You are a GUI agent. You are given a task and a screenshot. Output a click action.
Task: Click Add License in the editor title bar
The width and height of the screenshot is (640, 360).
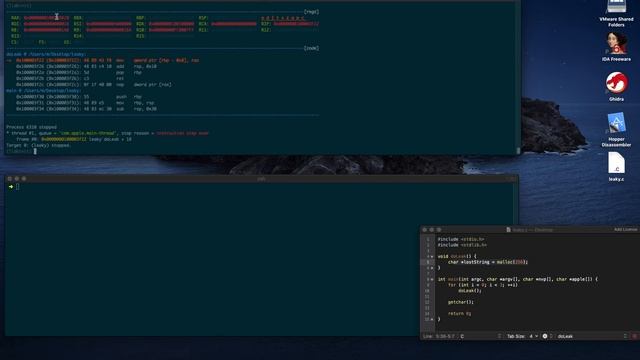(x=625, y=230)
